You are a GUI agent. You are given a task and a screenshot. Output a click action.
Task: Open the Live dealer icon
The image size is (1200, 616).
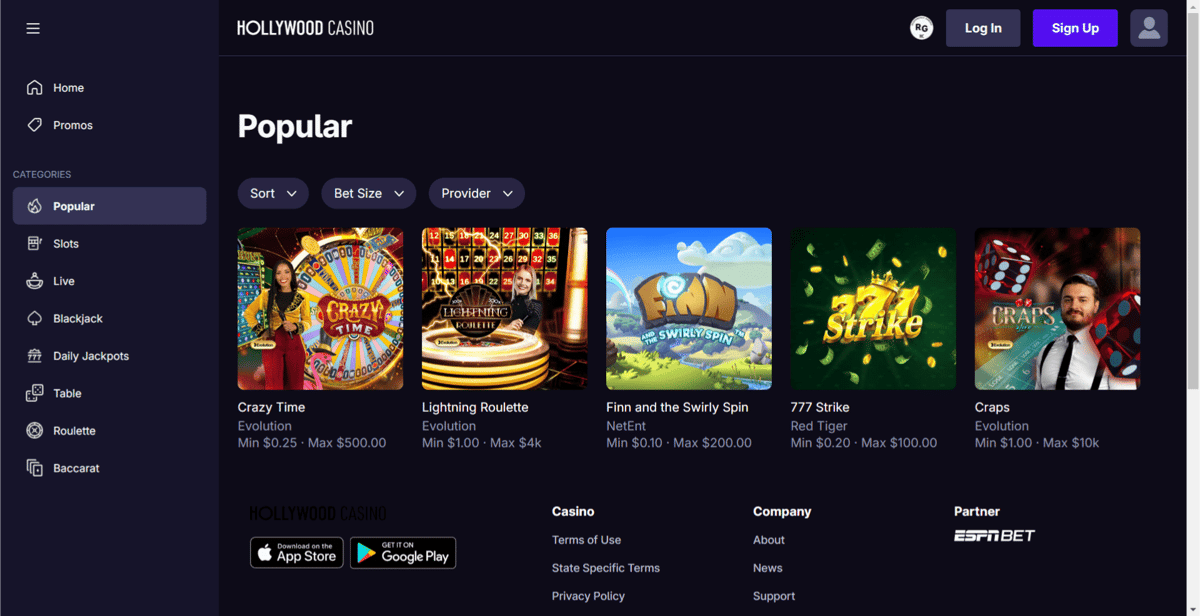point(35,281)
